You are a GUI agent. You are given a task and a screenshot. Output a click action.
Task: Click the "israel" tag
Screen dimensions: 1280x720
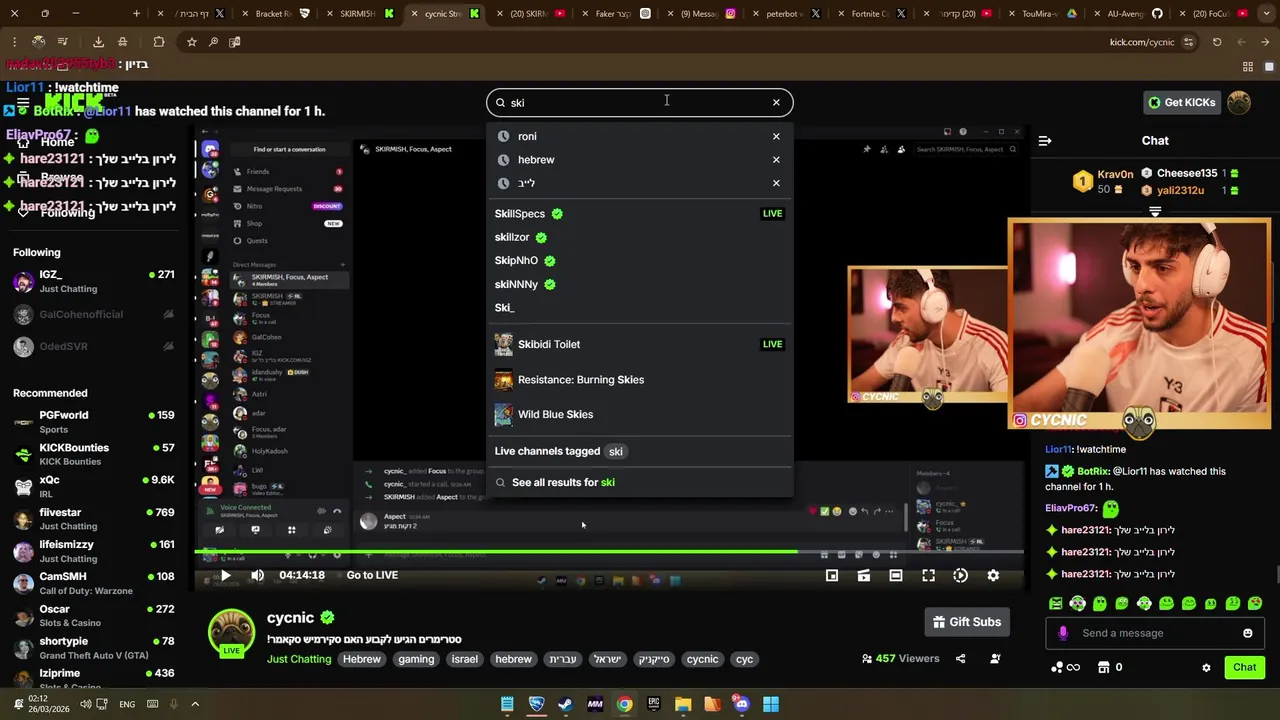465,659
